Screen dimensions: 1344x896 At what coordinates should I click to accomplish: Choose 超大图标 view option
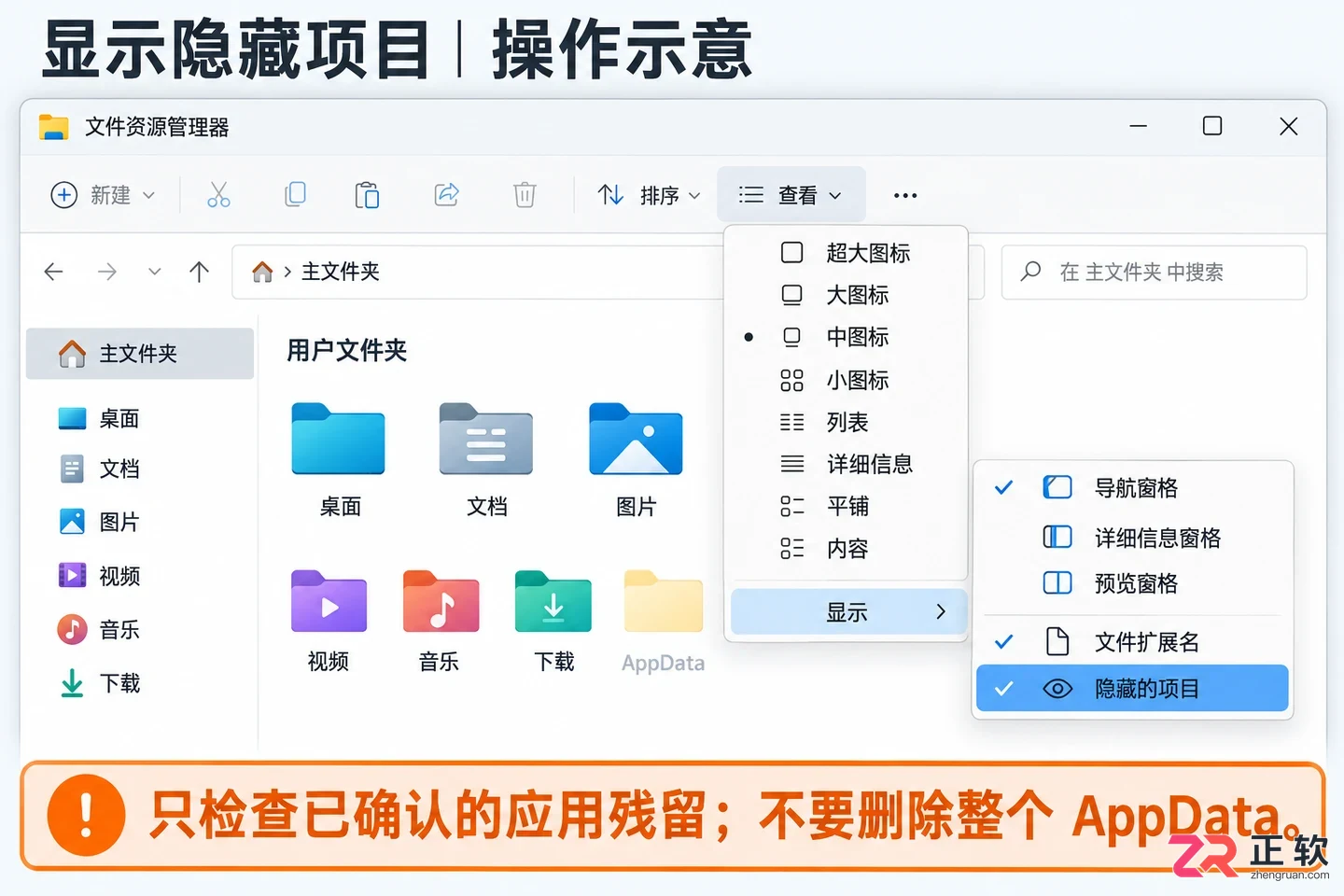[847, 253]
